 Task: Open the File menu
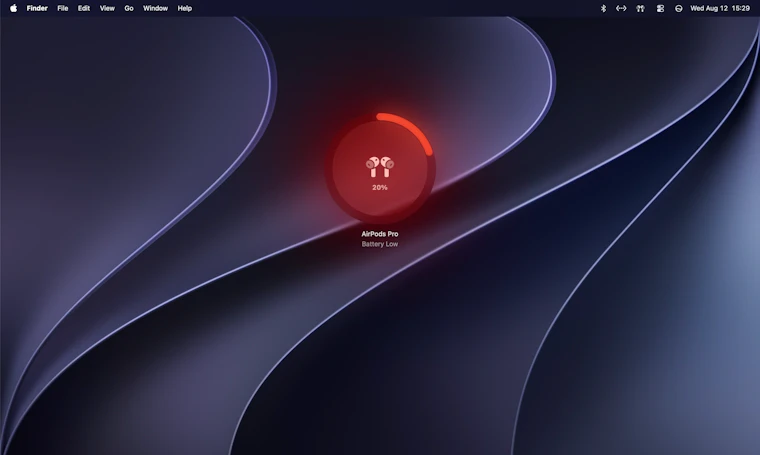coord(63,8)
